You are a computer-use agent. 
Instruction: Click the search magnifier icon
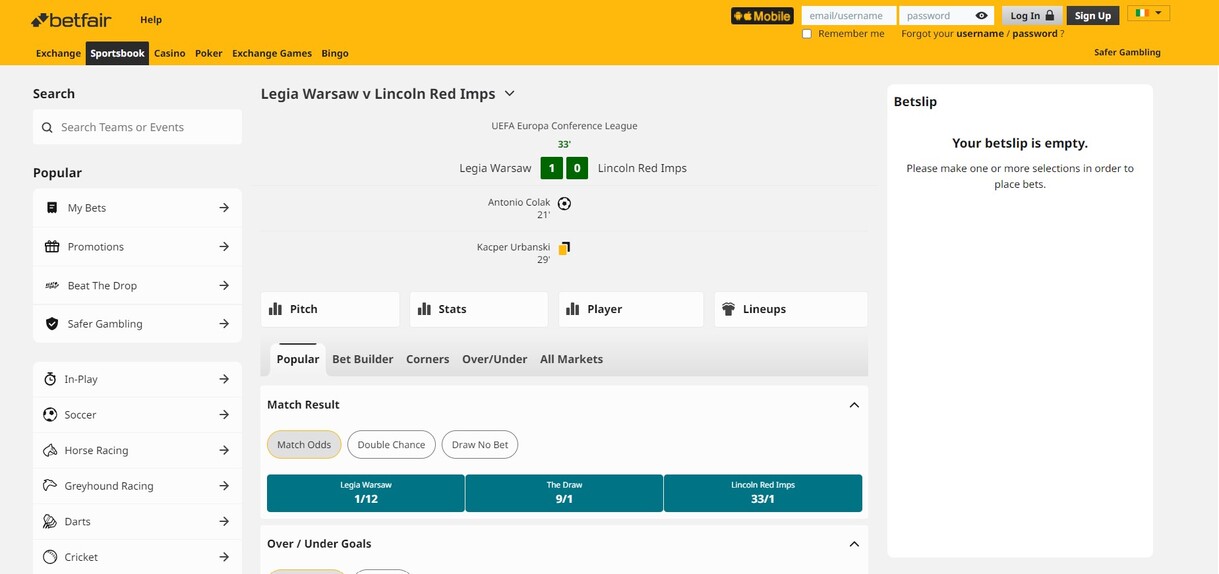point(47,128)
